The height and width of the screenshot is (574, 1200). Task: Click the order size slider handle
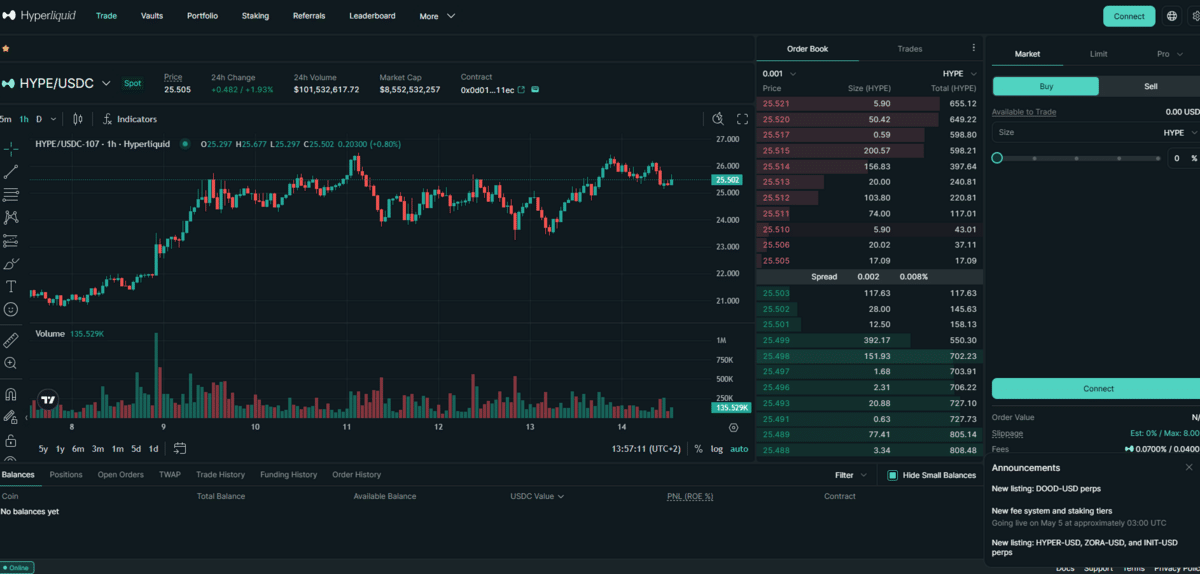[x=997, y=158]
